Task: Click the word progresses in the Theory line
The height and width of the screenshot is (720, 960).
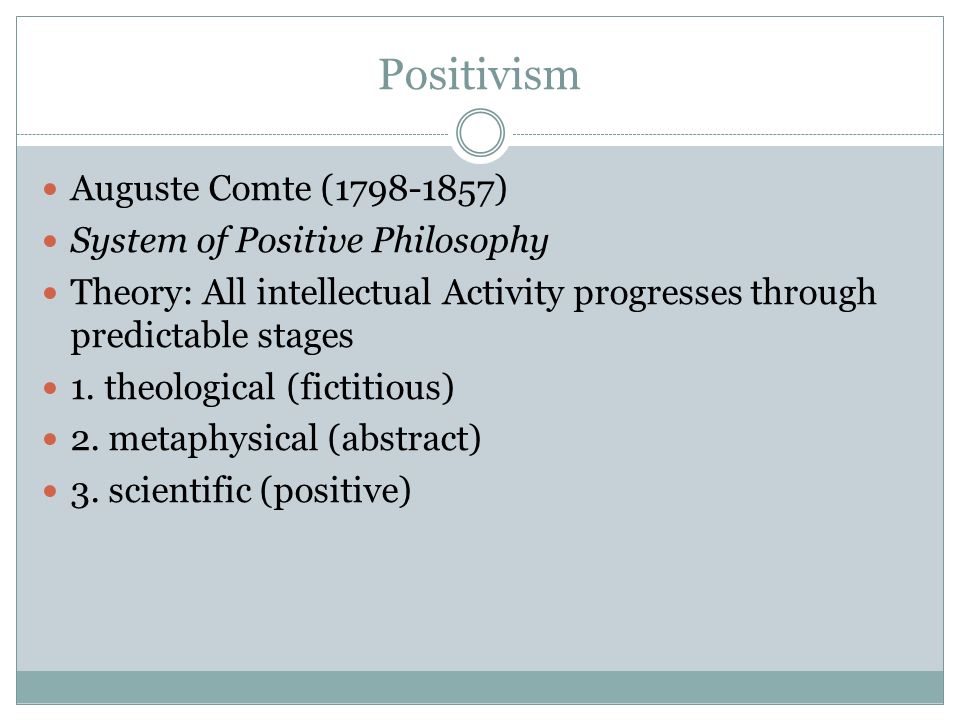Action: [x=657, y=294]
